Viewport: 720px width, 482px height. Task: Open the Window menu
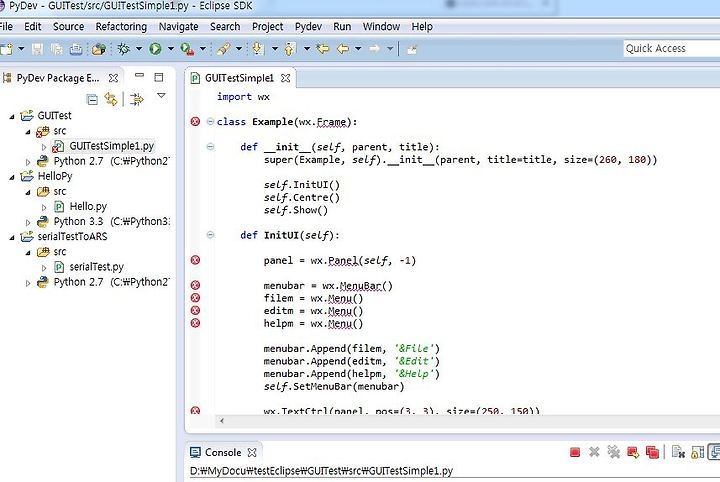click(x=381, y=27)
